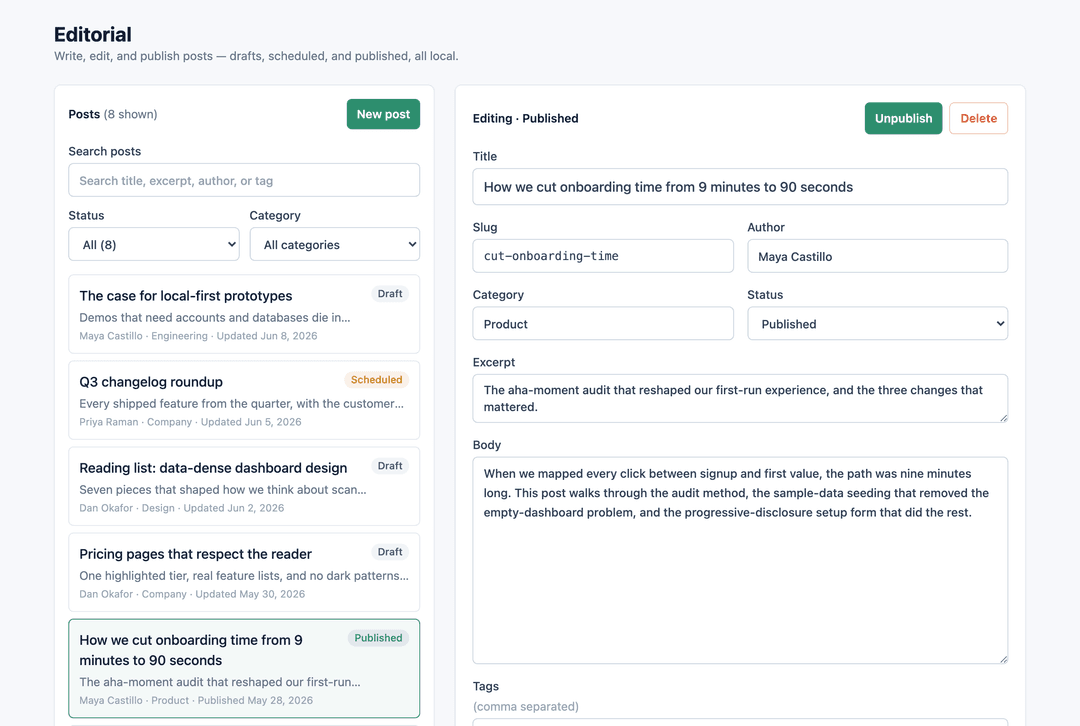This screenshot has height=726, width=1080.
Task: Edit the Slug field cut-onboarding-time
Action: click(x=603, y=256)
